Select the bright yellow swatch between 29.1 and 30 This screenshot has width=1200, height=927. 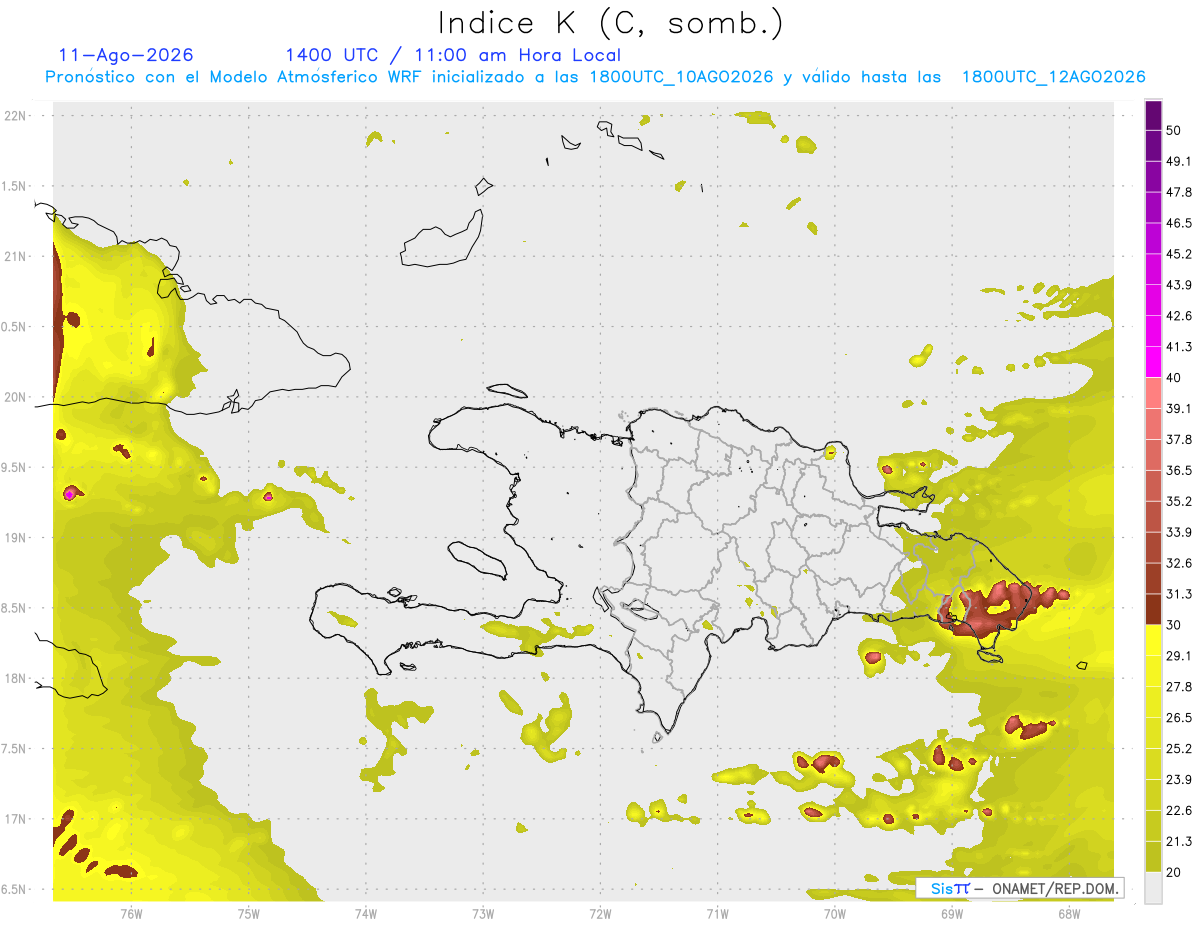pos(1153,641)
